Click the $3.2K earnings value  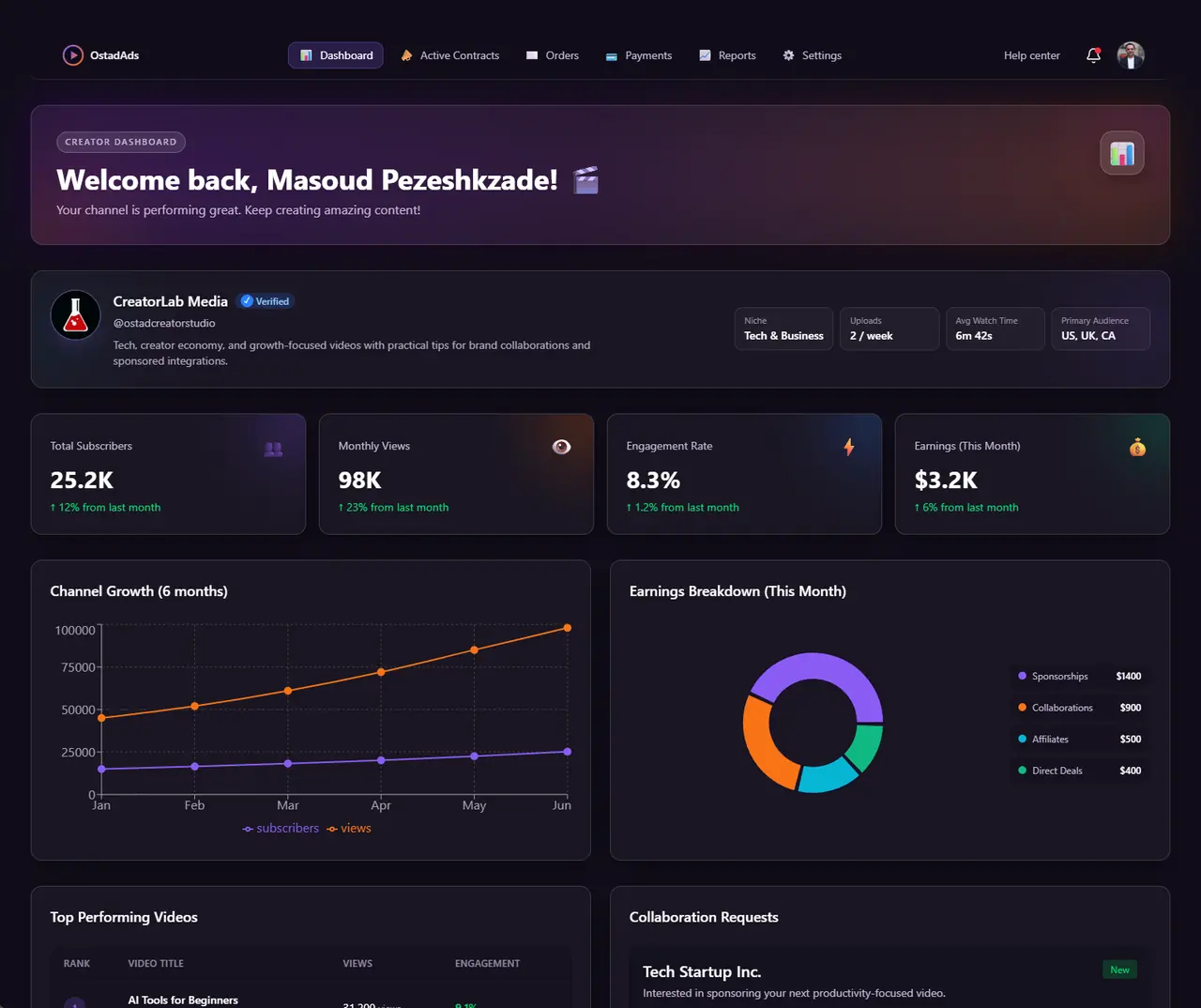coord(946,481)
